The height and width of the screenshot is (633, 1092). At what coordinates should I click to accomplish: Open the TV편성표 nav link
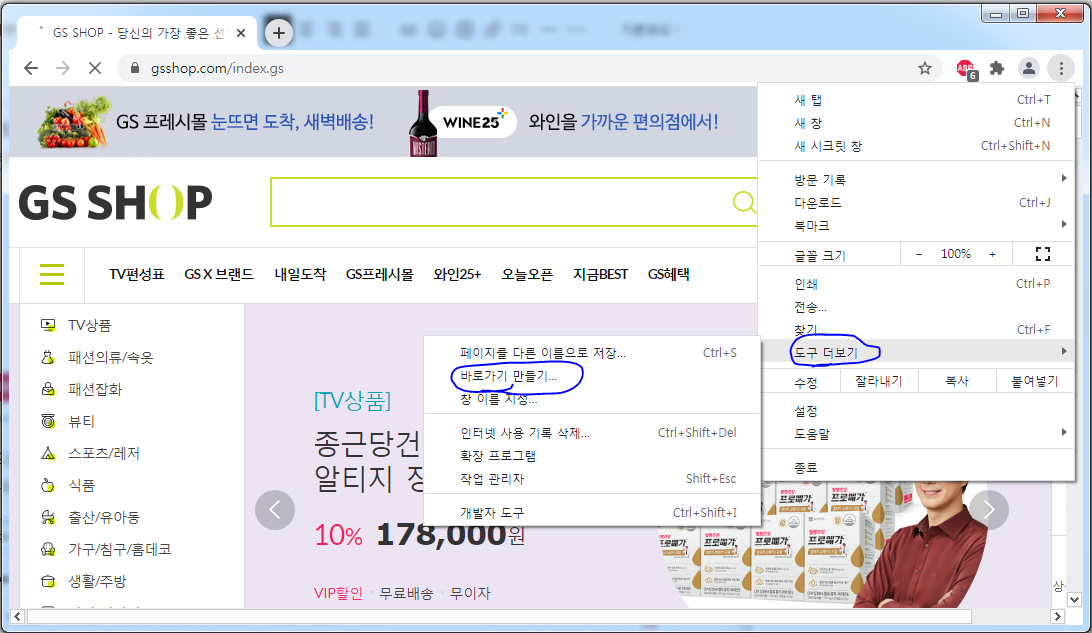pyautogui.click(x=136, y=274)
